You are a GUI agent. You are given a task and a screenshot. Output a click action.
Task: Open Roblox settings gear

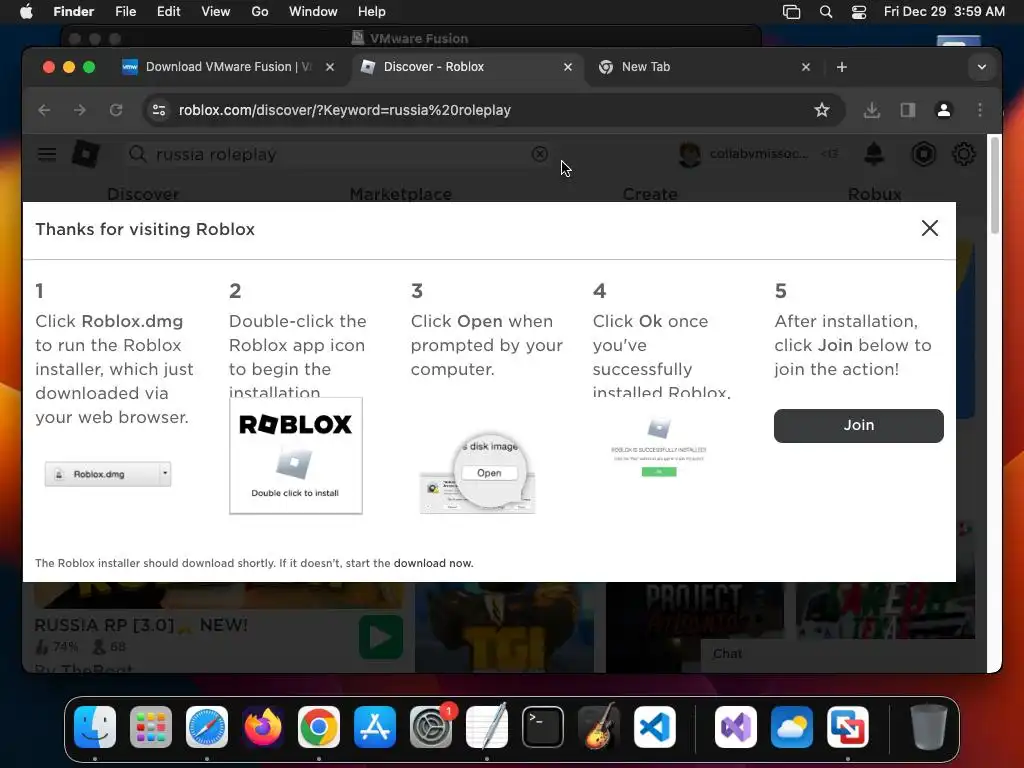[963, 154]
